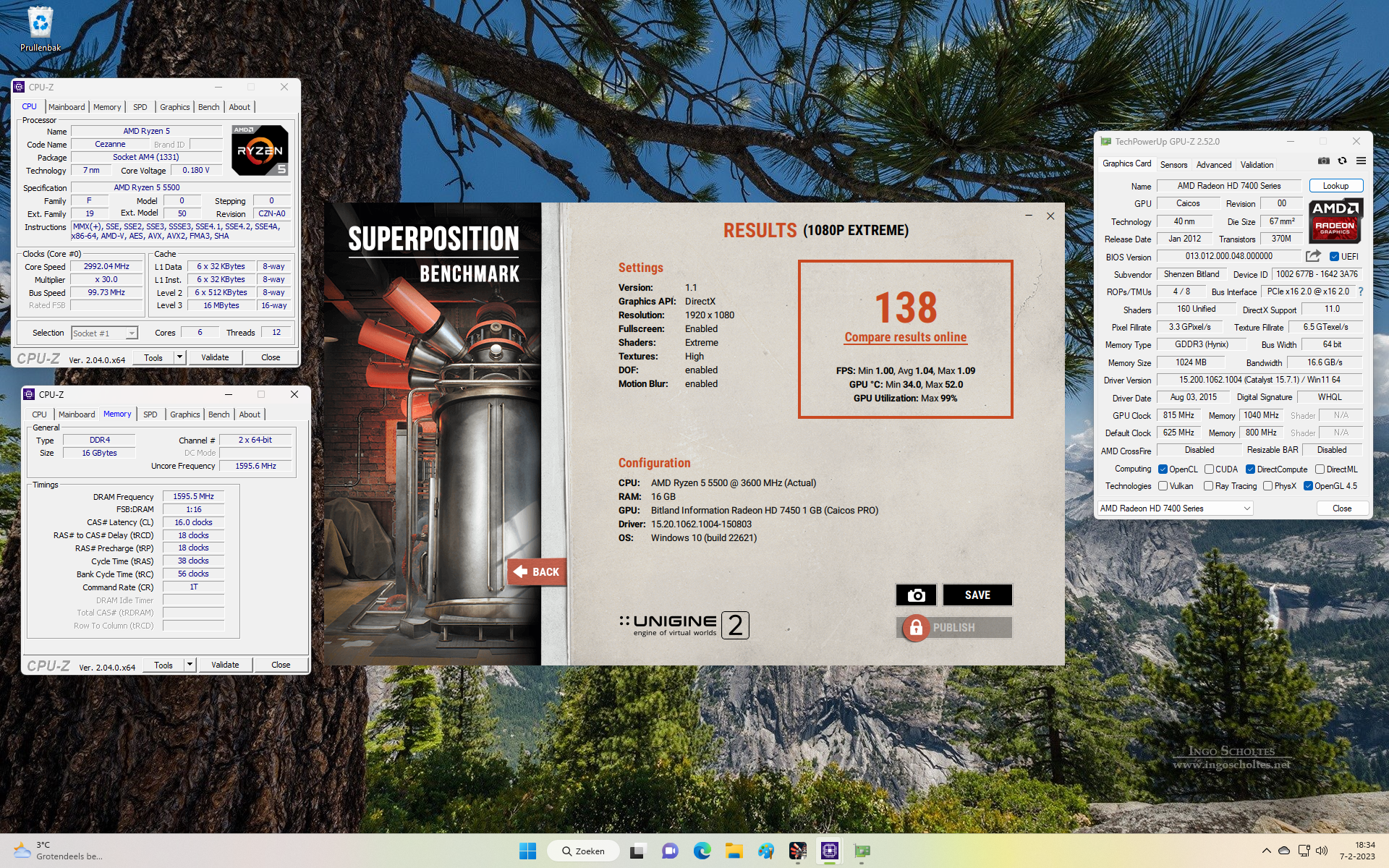
Task: Click the Core Speed value 2992.04 MHz
Action: (106, 266)
